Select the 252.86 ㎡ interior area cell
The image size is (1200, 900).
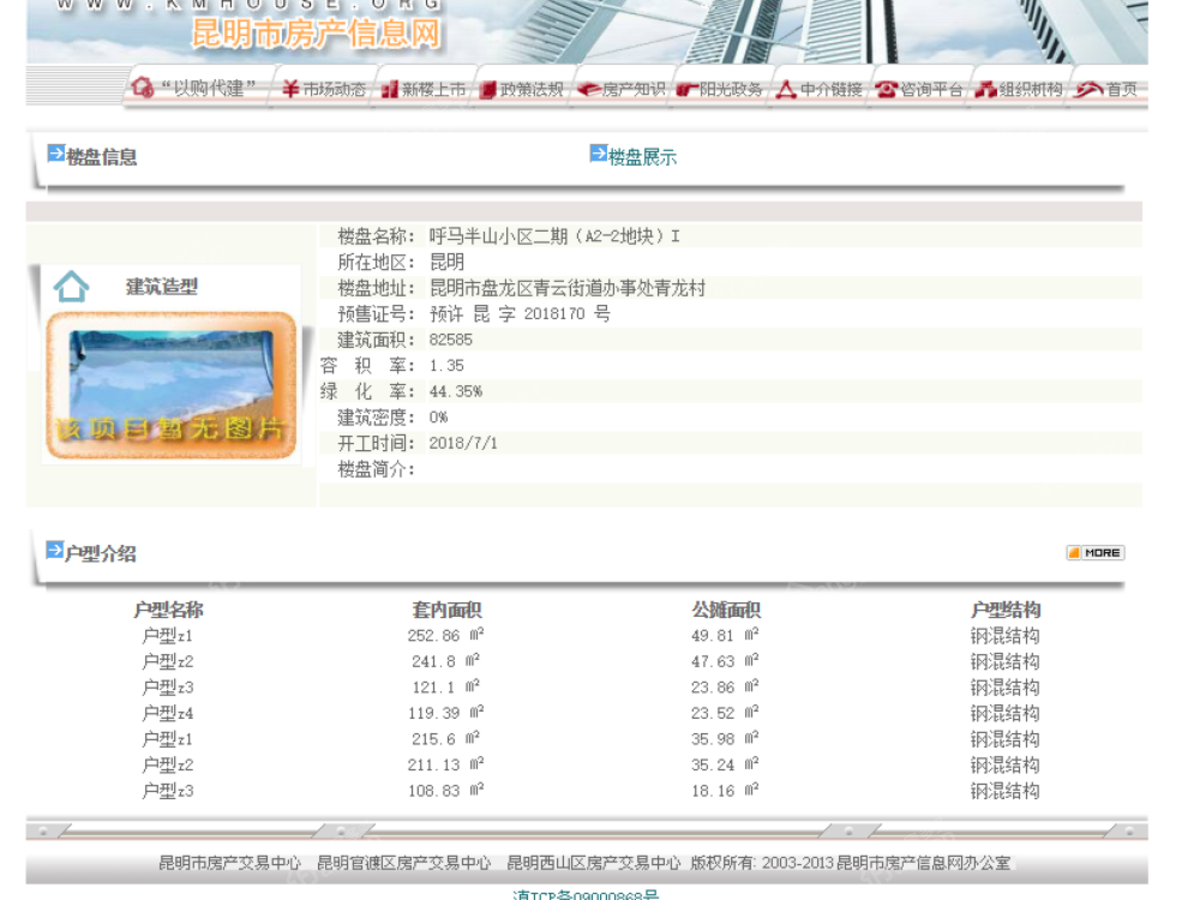pos(446,636)
